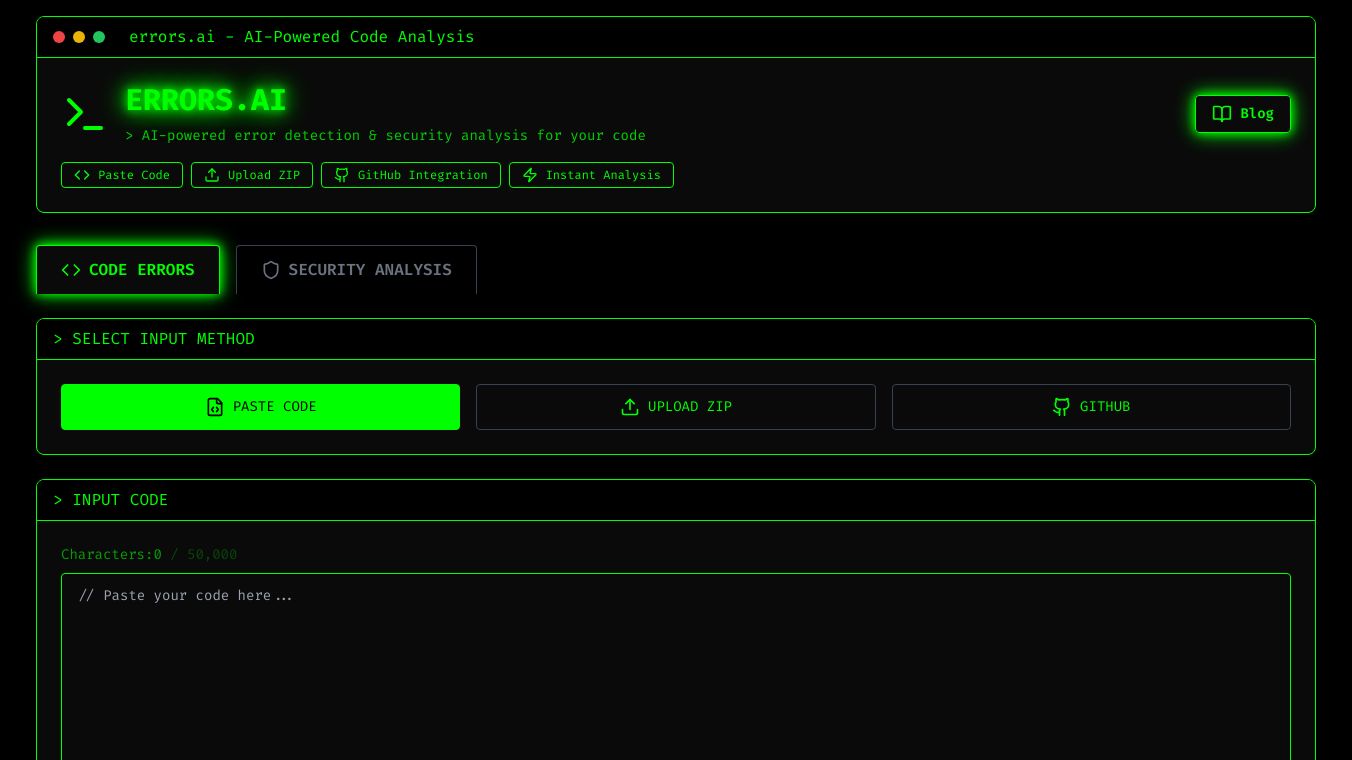The width and height of the screenshot is (1352, 760).
Task: Open the Blog page
Action: coord(1243,114)
